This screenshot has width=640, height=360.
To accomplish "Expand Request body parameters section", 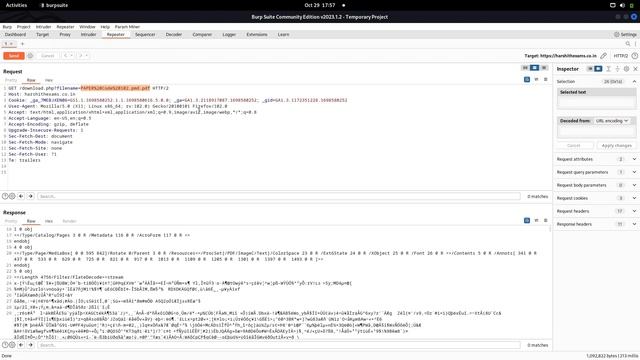I will coord(634,185).
